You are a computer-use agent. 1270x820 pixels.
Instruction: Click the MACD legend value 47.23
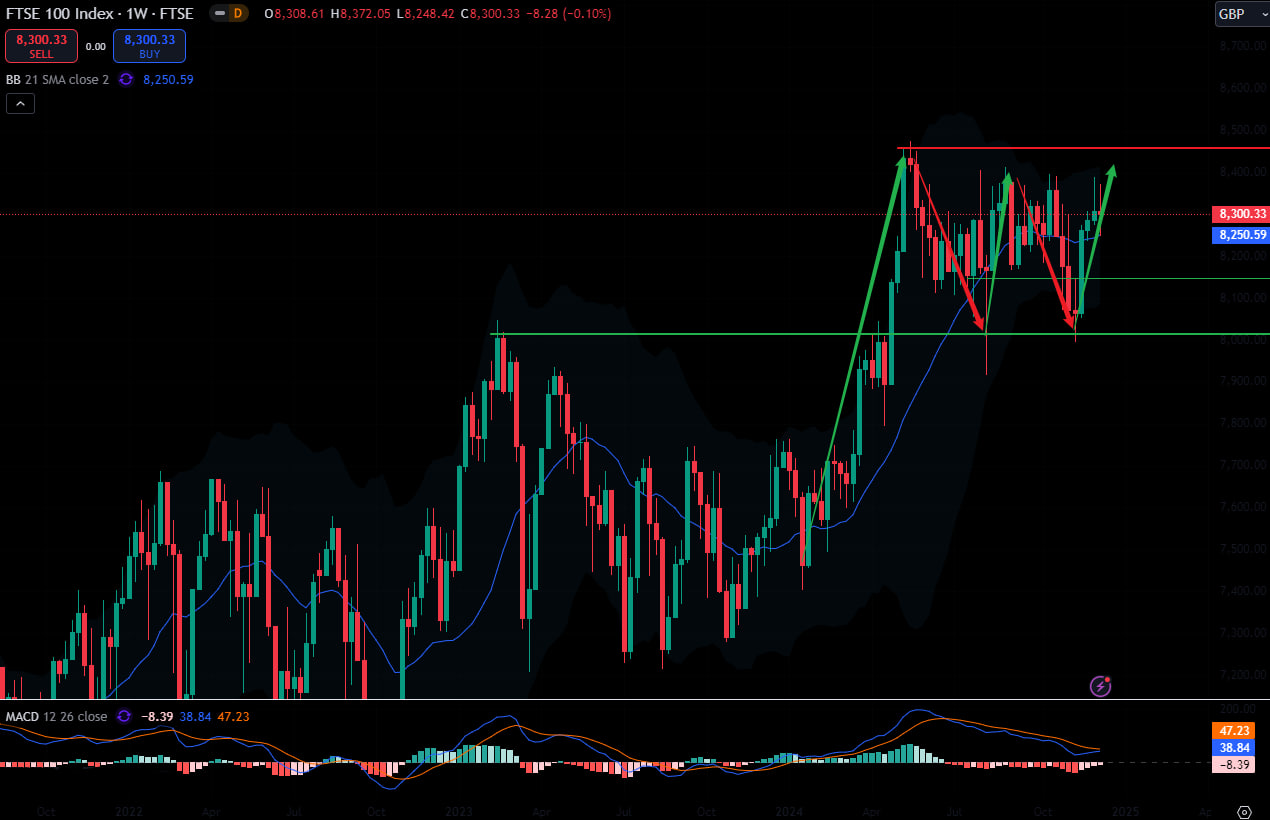[x=233, y=716]
